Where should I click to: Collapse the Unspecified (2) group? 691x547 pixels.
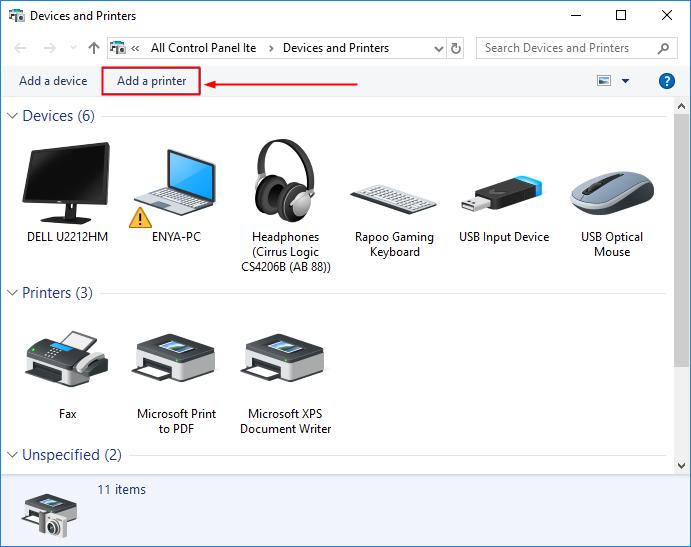[x=12, y=455]
